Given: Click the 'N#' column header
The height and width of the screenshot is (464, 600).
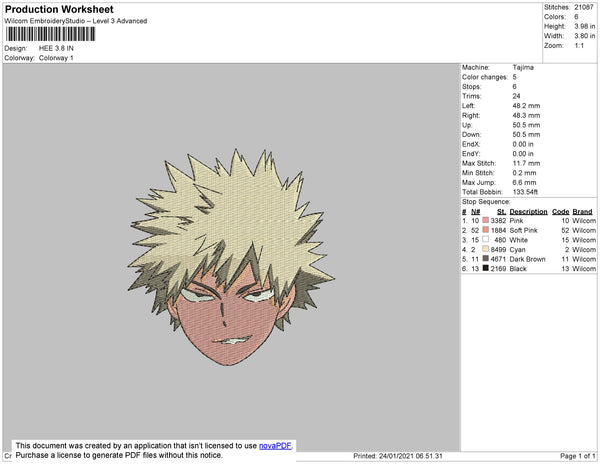Looking at the screenshot, I should pyautogui.click(x=476, y=212).
